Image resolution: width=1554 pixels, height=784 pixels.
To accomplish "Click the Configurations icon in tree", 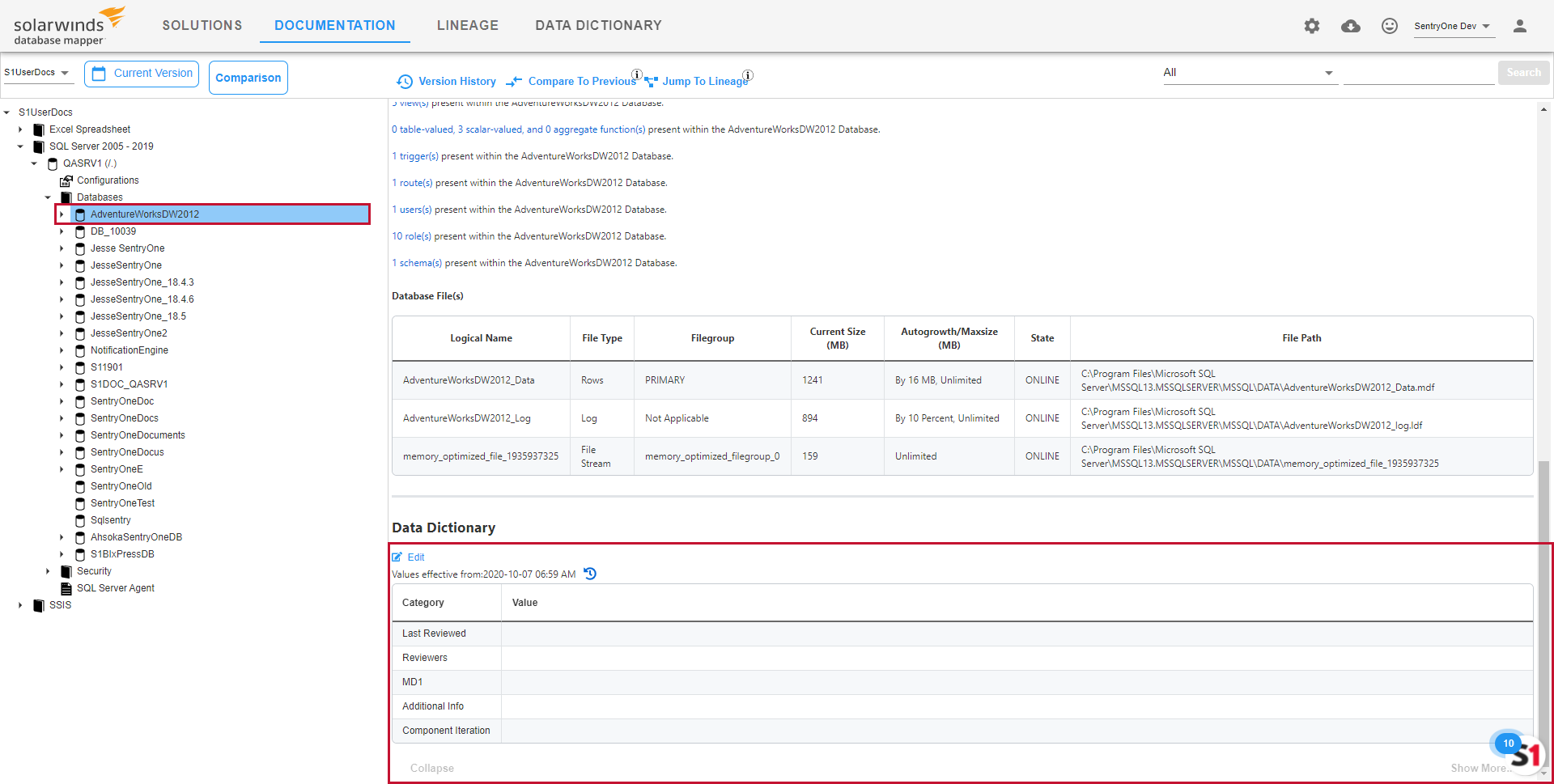I will click(66, 180).
